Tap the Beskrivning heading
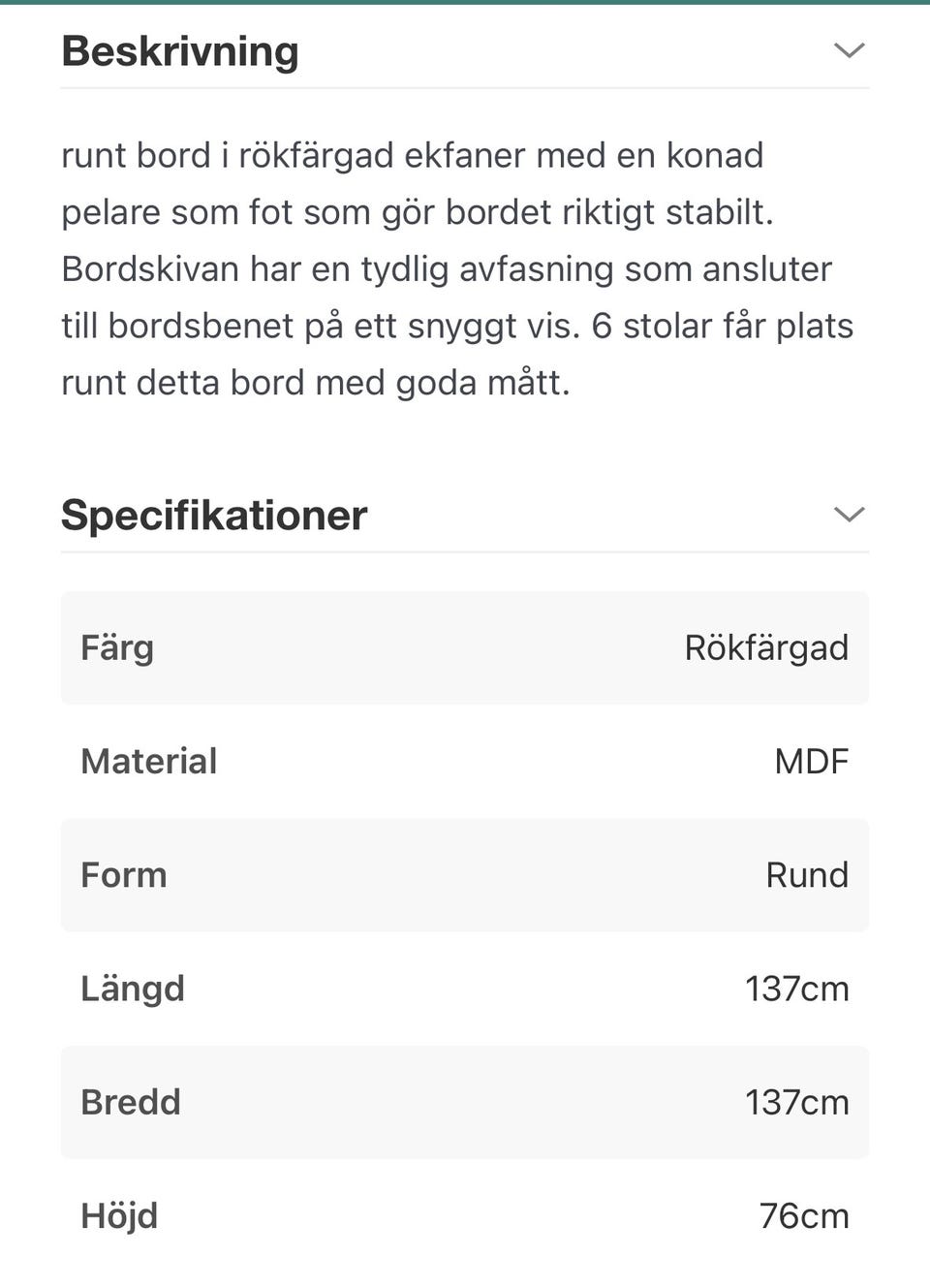This screenshot has width=930, height=1288. coord(180,50)
